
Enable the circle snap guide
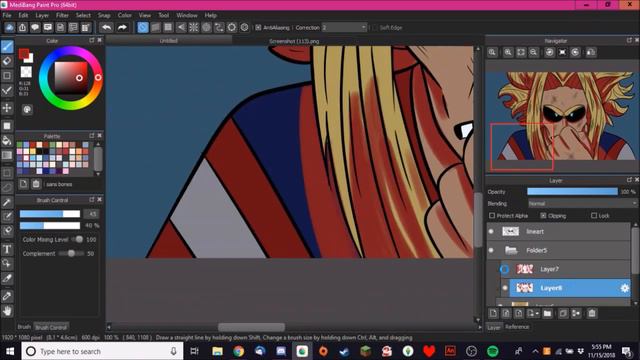pyautogui.click(x=207, y=27)
